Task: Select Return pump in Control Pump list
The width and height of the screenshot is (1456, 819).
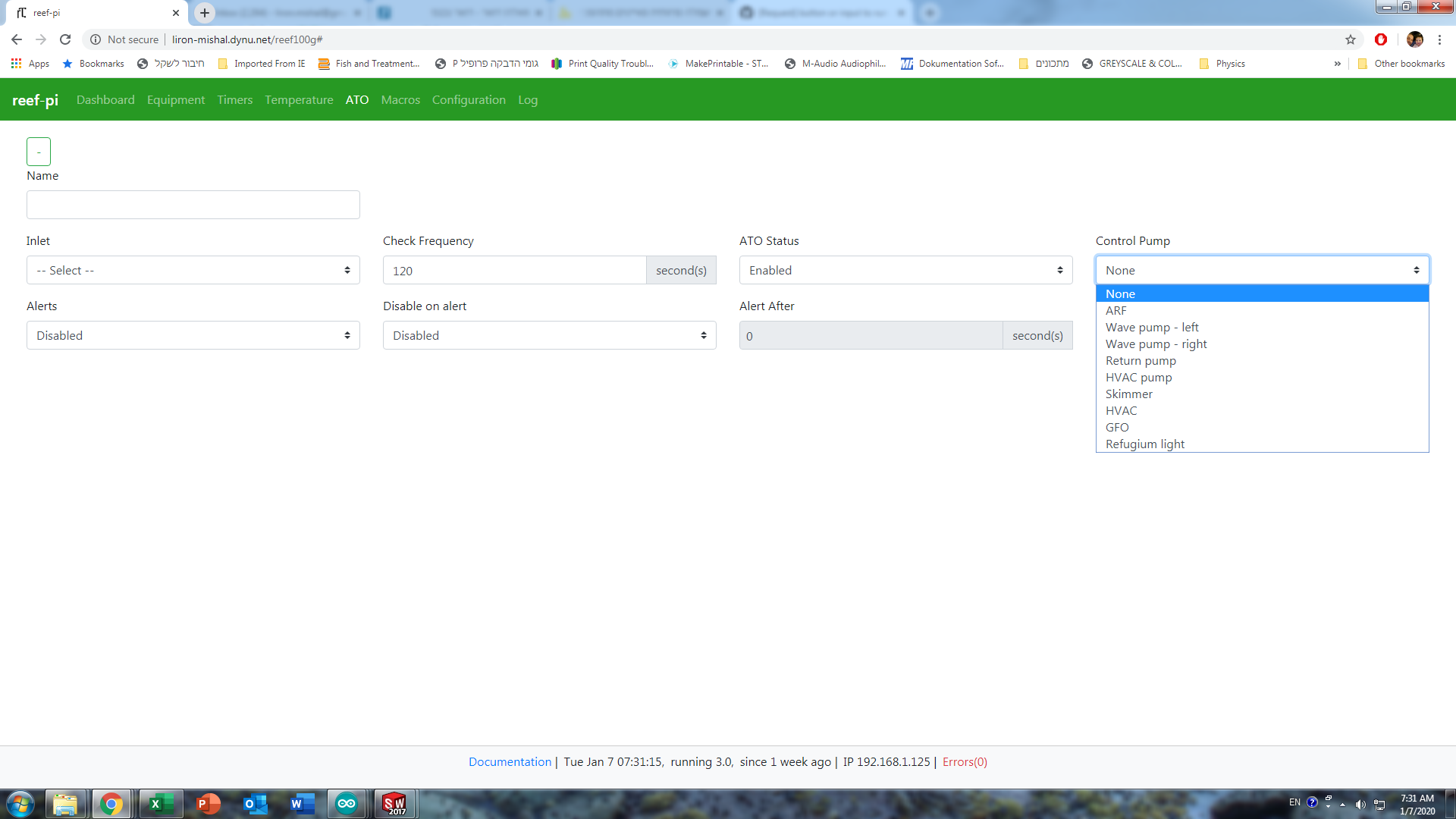Action: [x=1141, y=360]
